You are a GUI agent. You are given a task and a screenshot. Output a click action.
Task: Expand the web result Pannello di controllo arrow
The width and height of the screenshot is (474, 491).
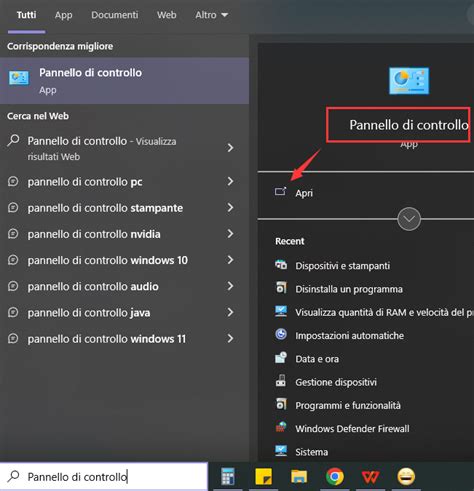coord(230,148)
